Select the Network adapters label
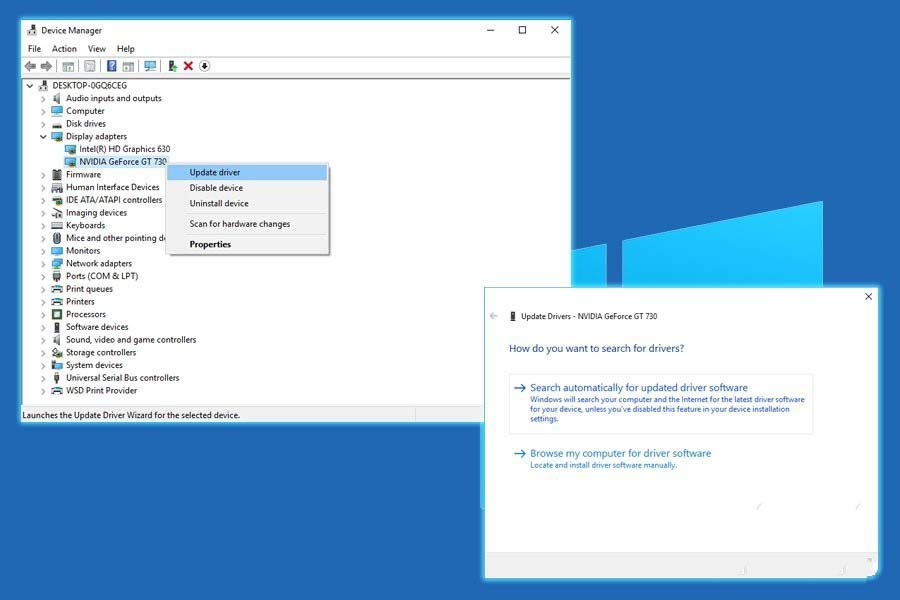 [x=99, y=264]
